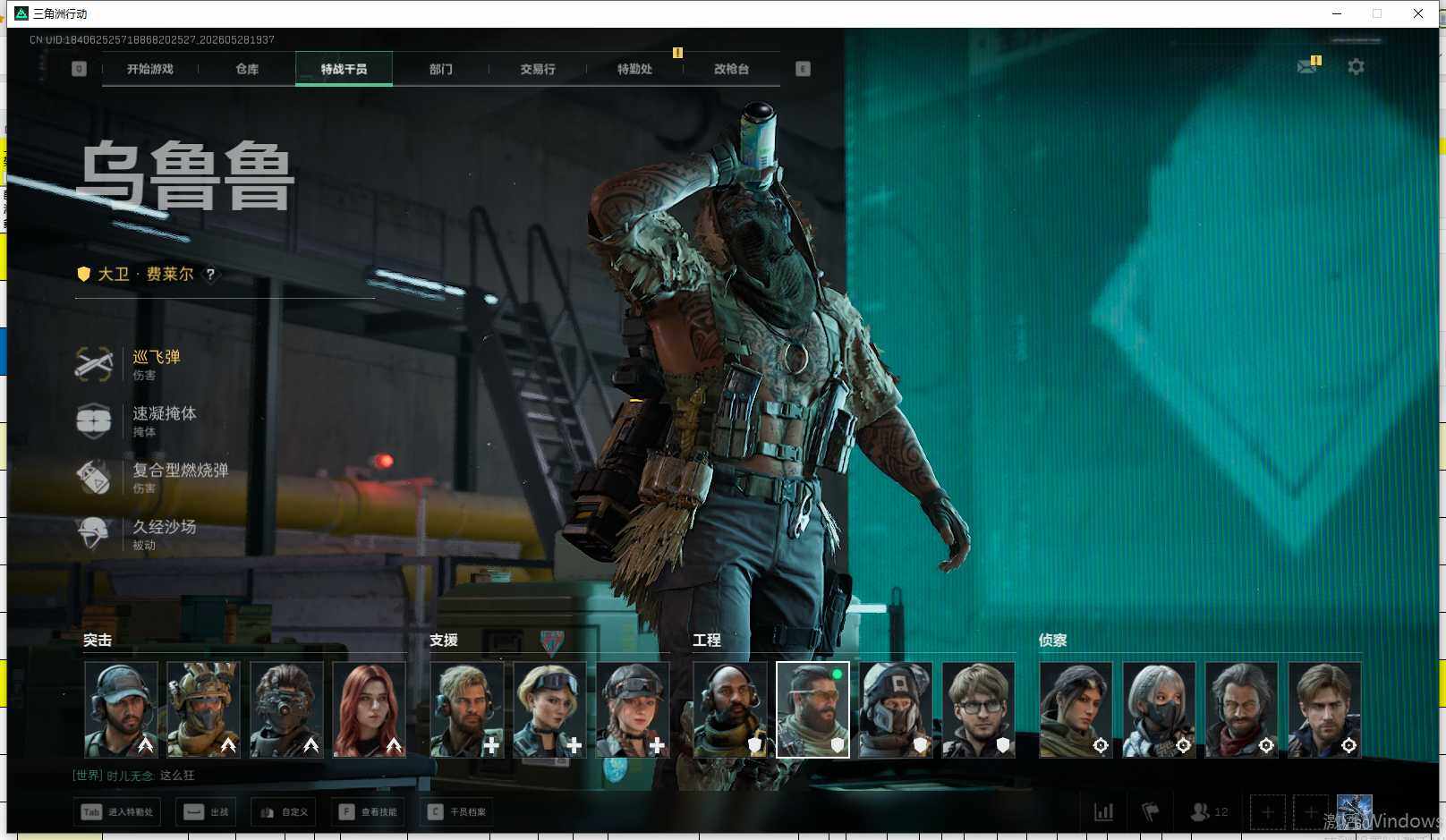Click the 自定义 customize button
The image size is (1446, 840).
point(284,812)
